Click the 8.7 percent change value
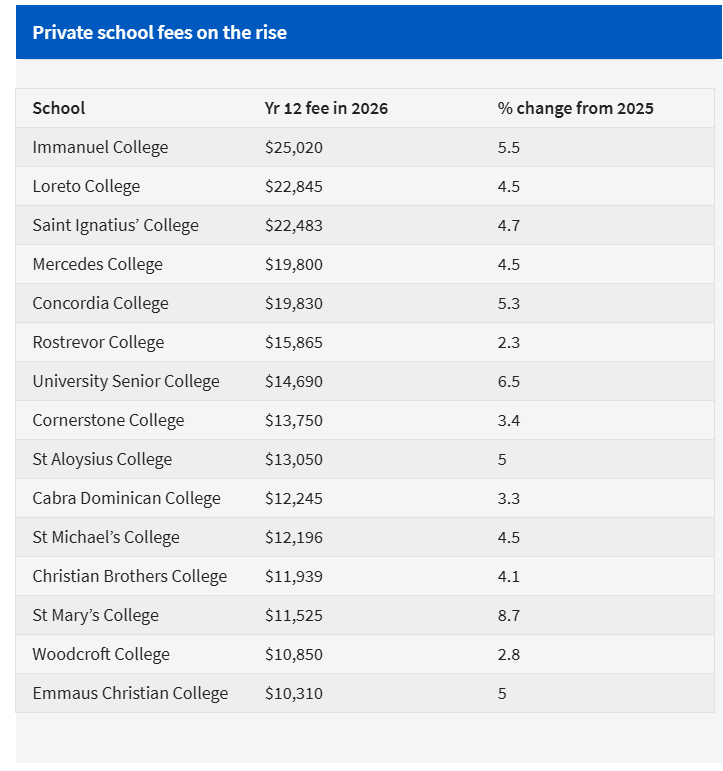The image size is (723, 771). pyautogui.click(x=509, y=615)
